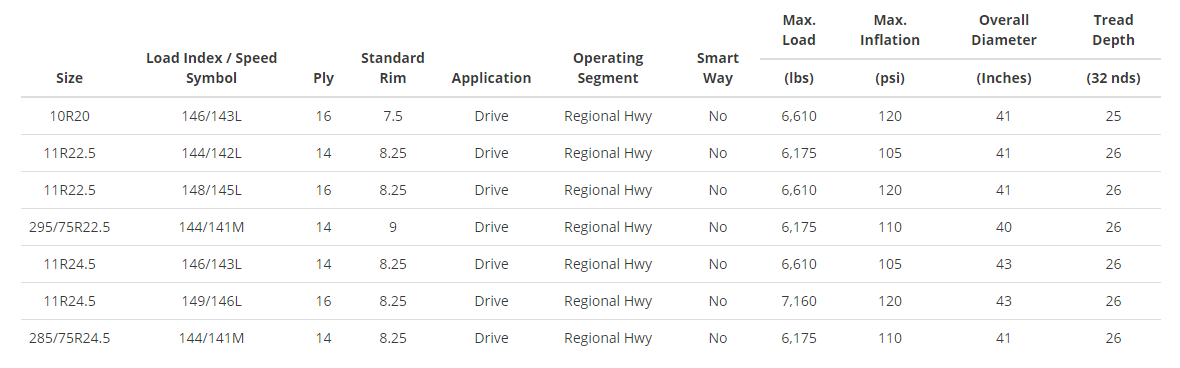Click the Smart Way column header
Viewport: 1180px width, 368px height.
coord(718,68)
